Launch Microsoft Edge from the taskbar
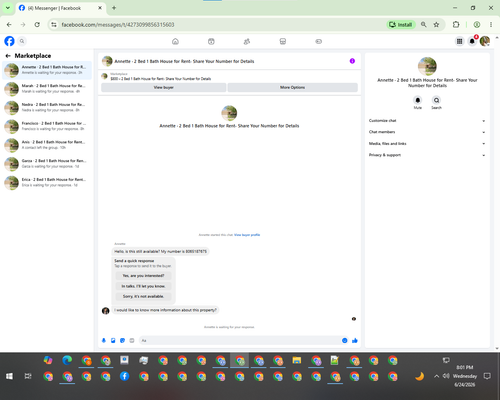The width and height of the screenshot is (500, 400). coord(67,360)
